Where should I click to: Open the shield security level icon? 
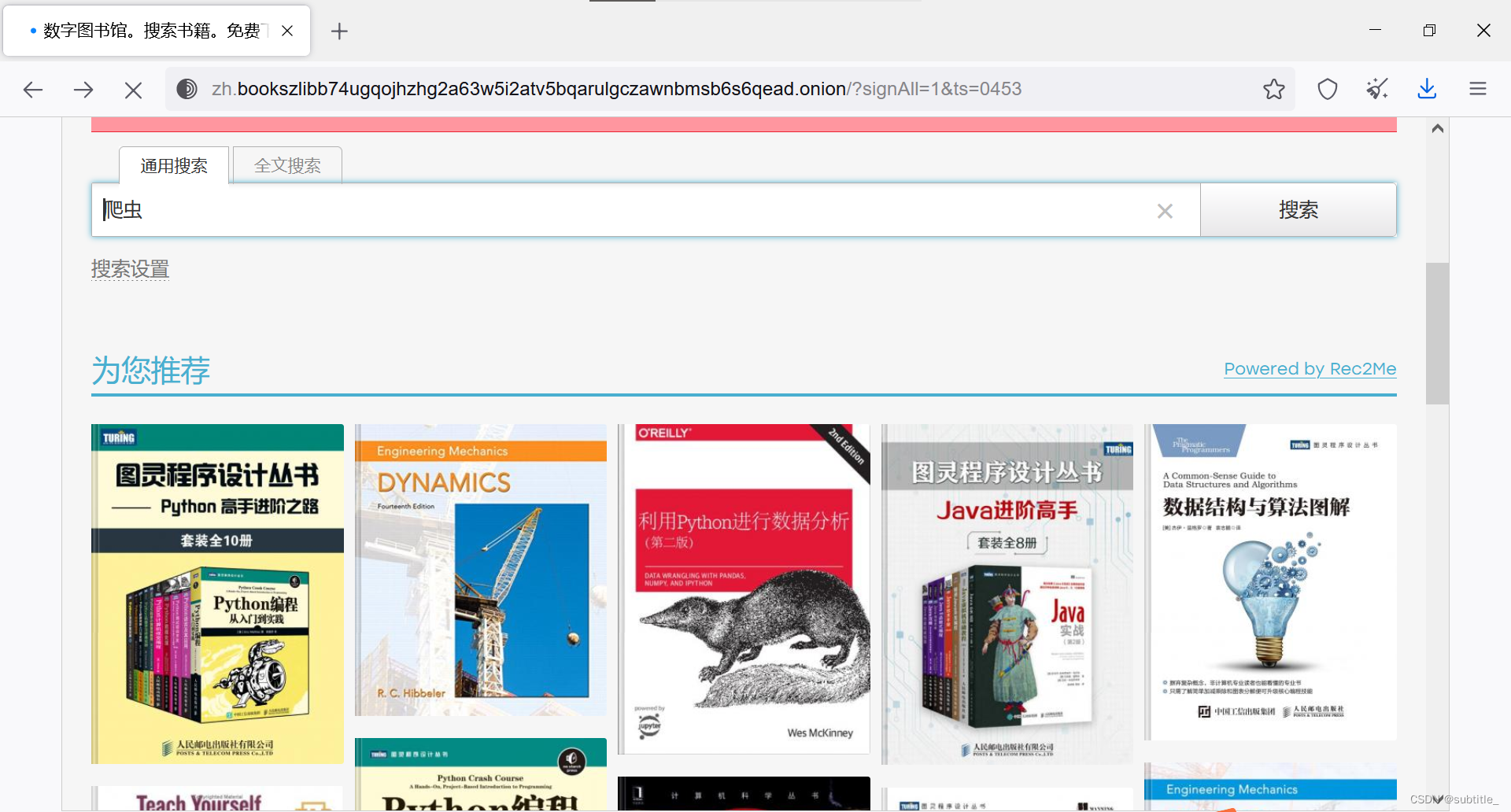point(1328,89)
